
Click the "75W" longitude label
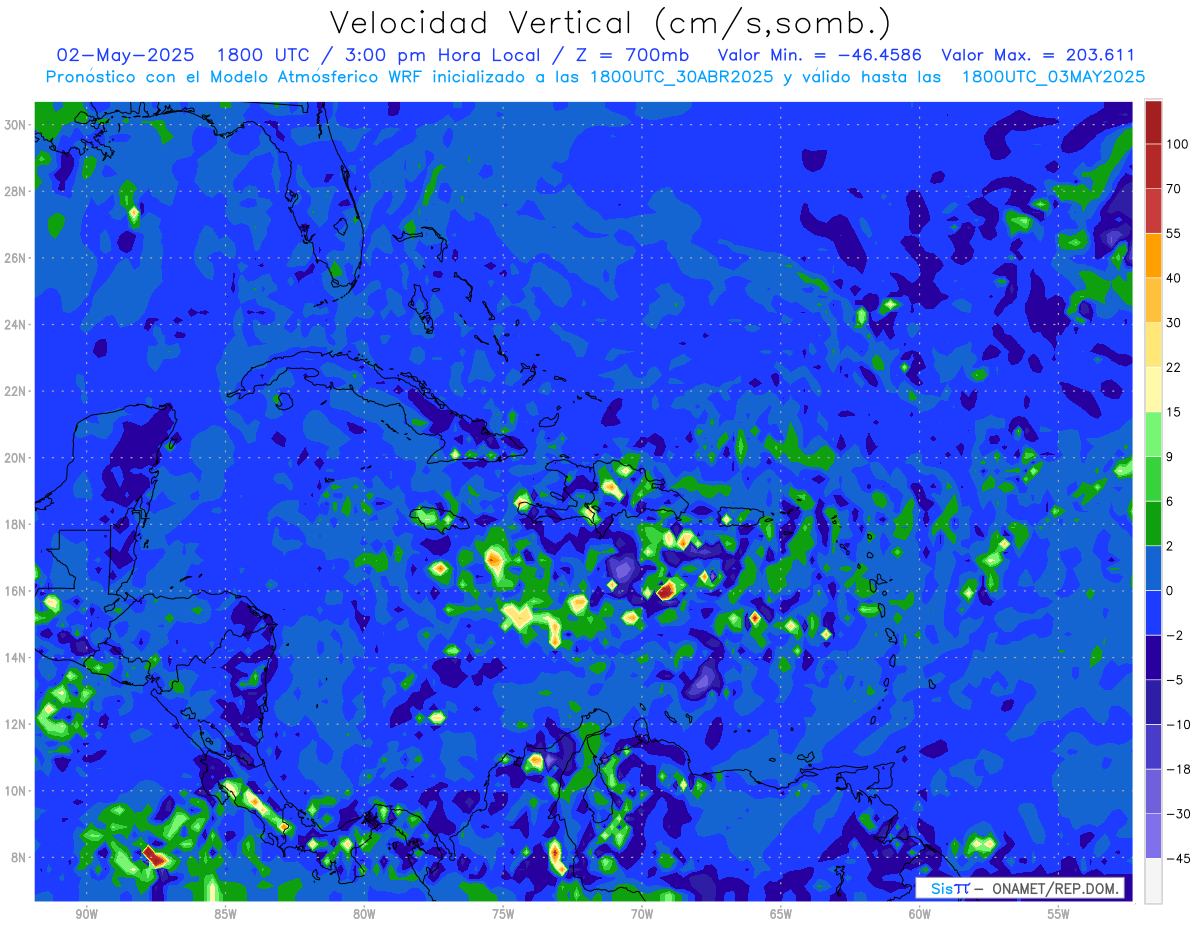pyautogui.click(x=503, y=914)
